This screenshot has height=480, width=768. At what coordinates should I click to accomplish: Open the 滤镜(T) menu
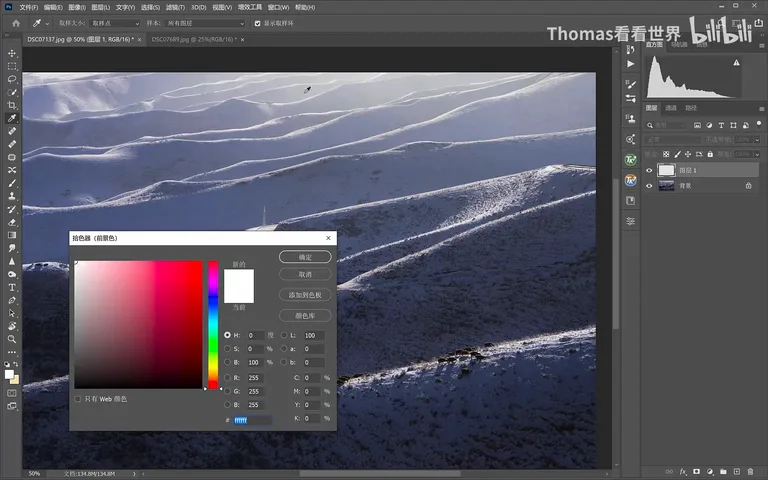175,7
